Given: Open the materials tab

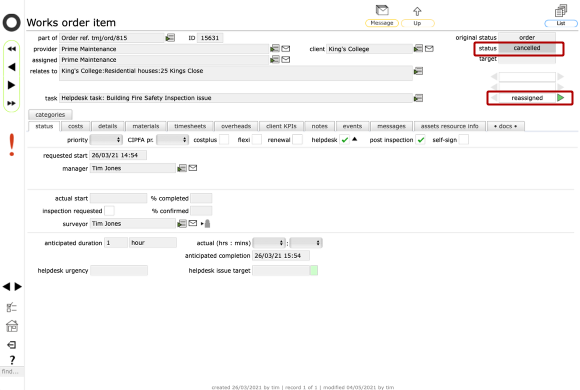Looking at the screenshot, I should pos(146,126).
